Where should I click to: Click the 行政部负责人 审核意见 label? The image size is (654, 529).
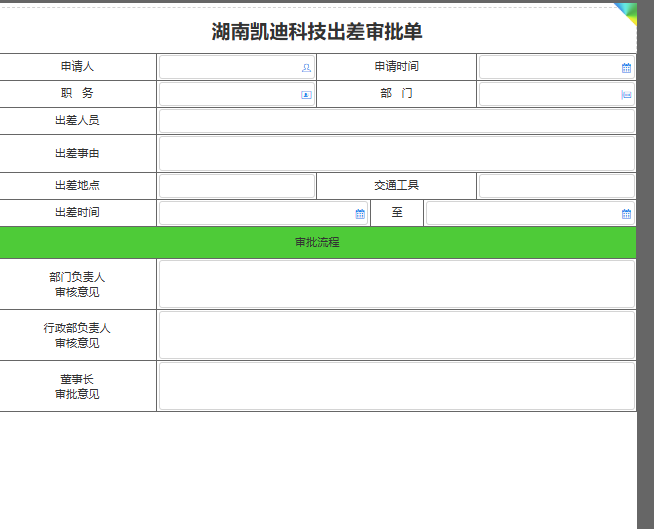point(77,335)
